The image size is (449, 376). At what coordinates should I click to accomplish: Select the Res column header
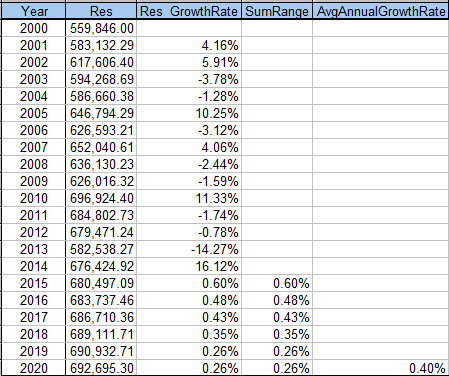click(101, 11)
